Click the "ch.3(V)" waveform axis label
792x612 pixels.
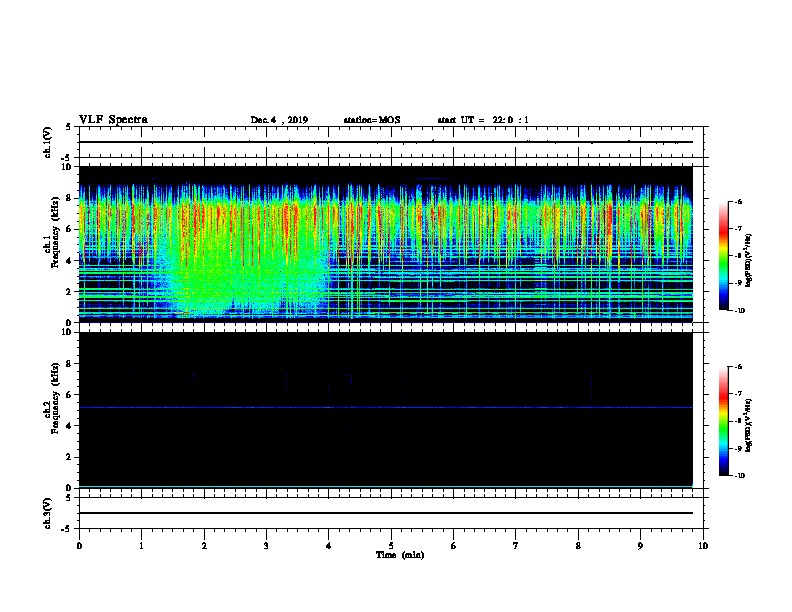(x=47, y=513)
